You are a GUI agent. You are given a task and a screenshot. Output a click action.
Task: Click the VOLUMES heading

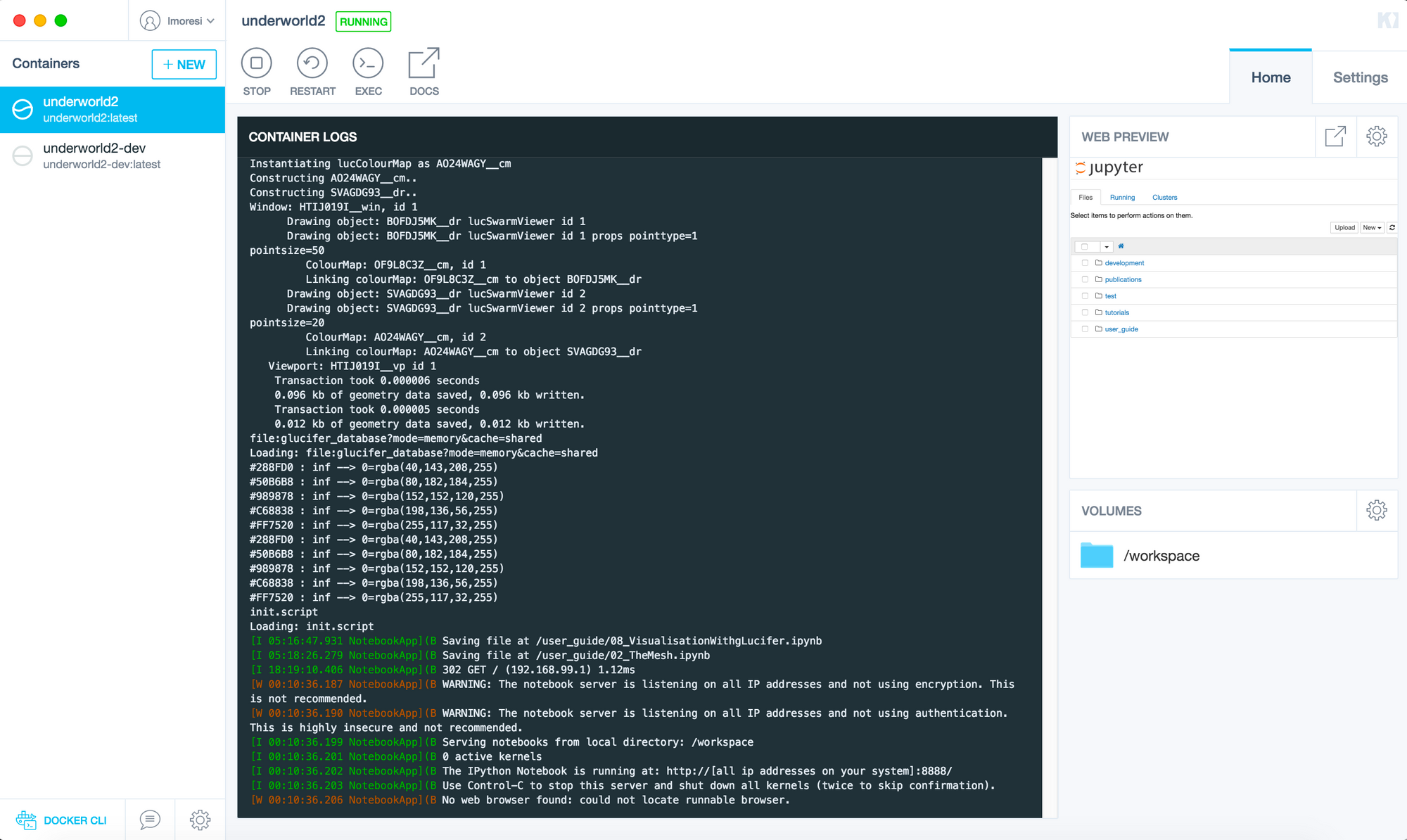coord(1112,511)
